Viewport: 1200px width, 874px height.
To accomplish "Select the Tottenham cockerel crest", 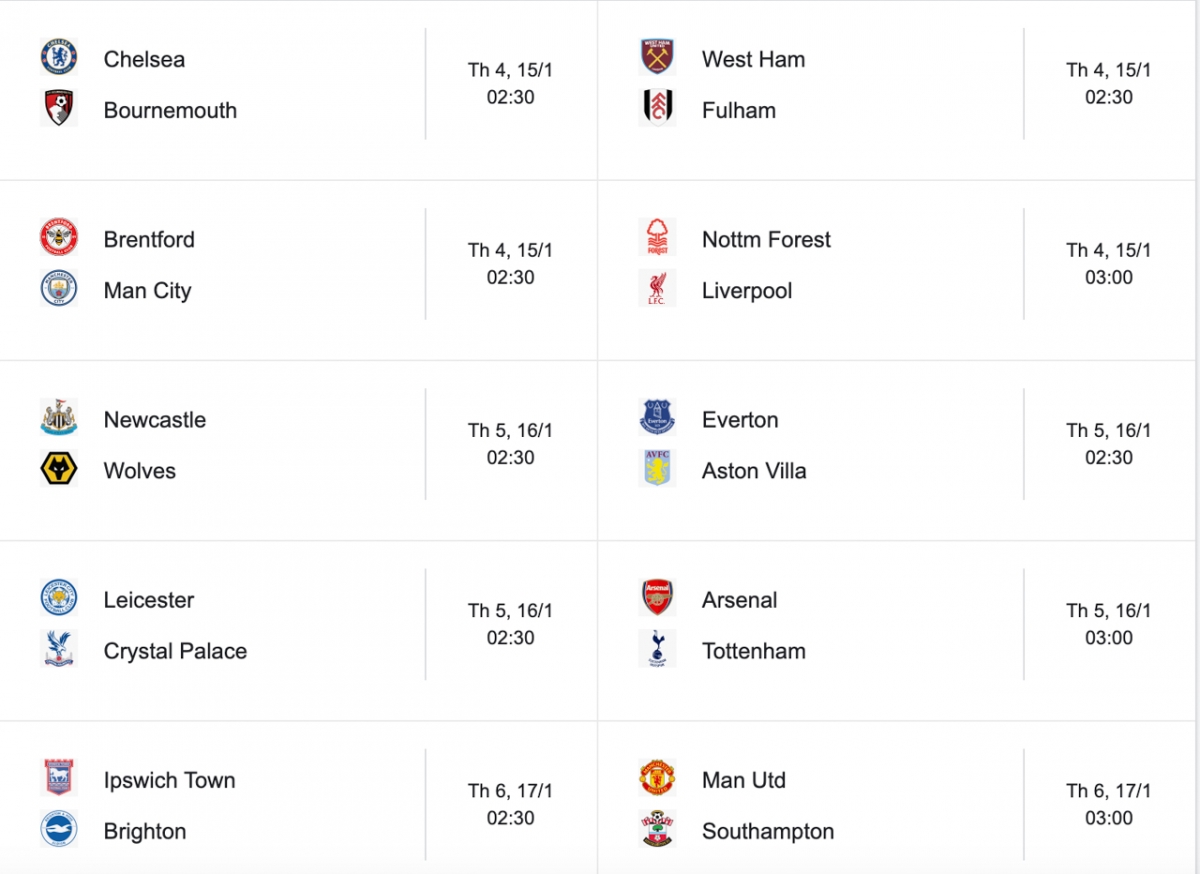I will [x=657, y=648].
